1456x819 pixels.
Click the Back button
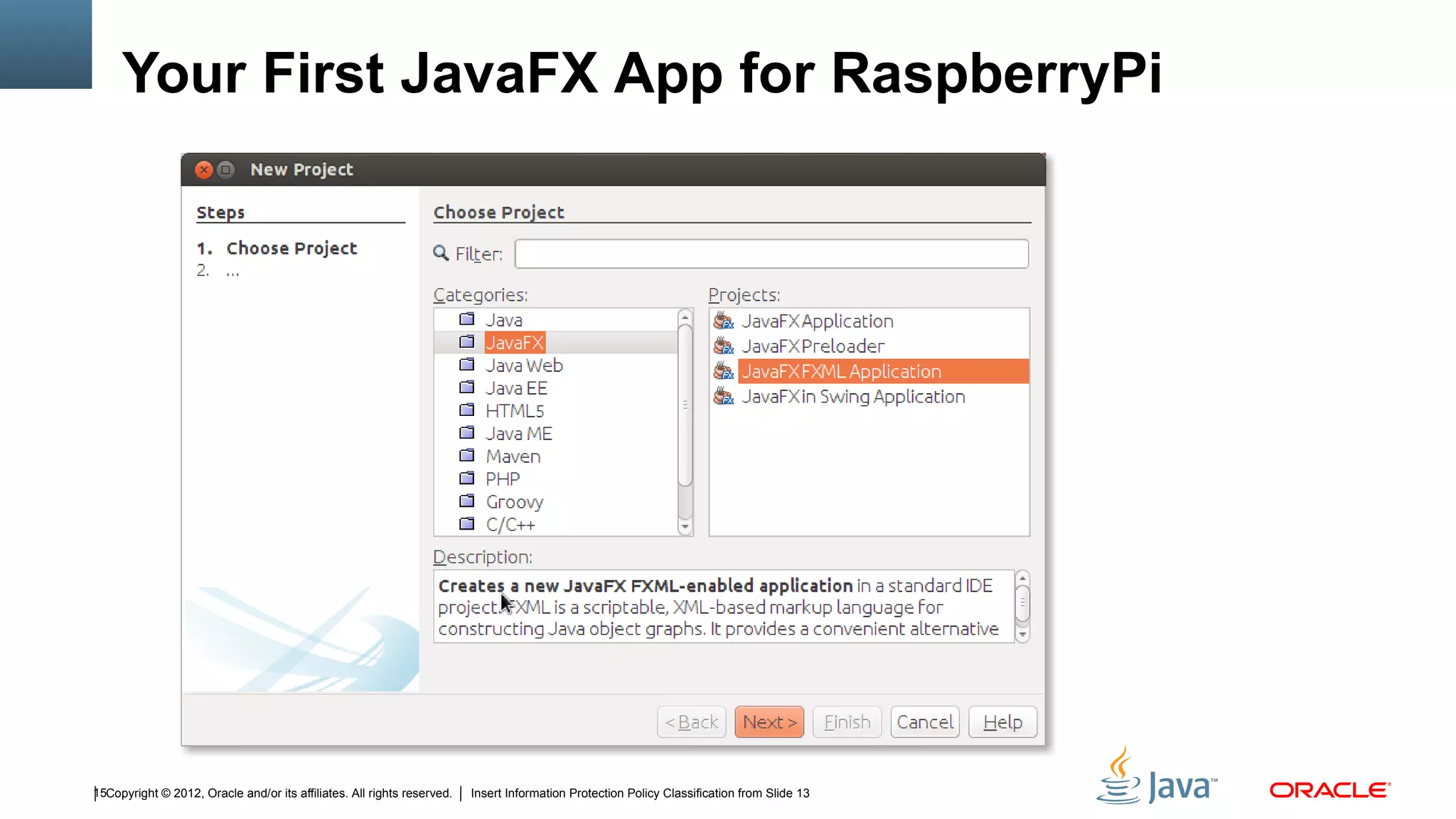tap(692, 722)
